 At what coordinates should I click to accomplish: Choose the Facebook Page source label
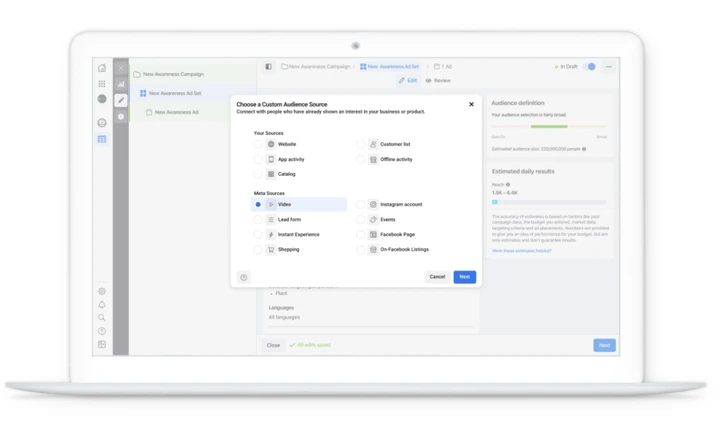tap(397, 235)
